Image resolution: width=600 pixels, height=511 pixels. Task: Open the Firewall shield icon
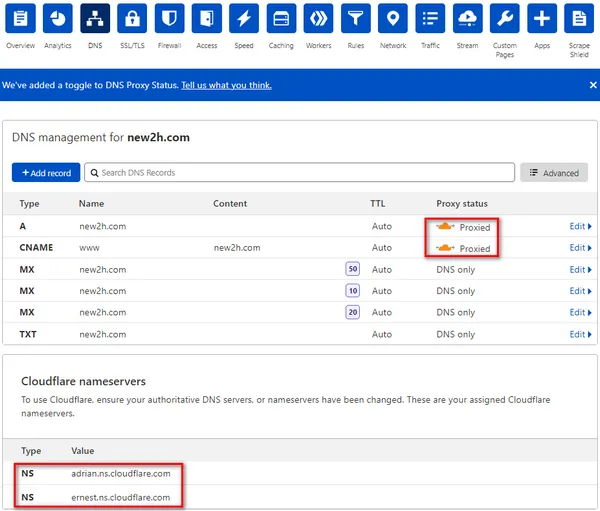coord(170,18)
